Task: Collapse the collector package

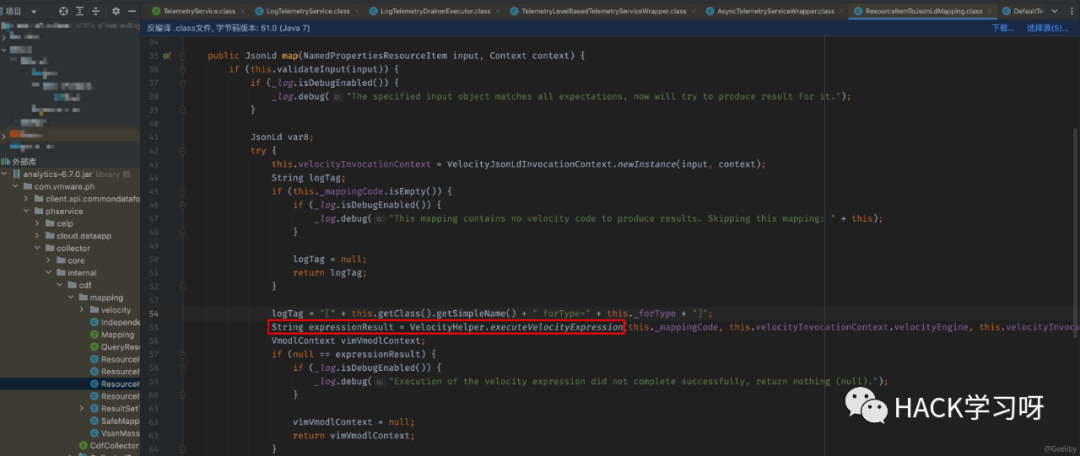Action: coord(39,248)
